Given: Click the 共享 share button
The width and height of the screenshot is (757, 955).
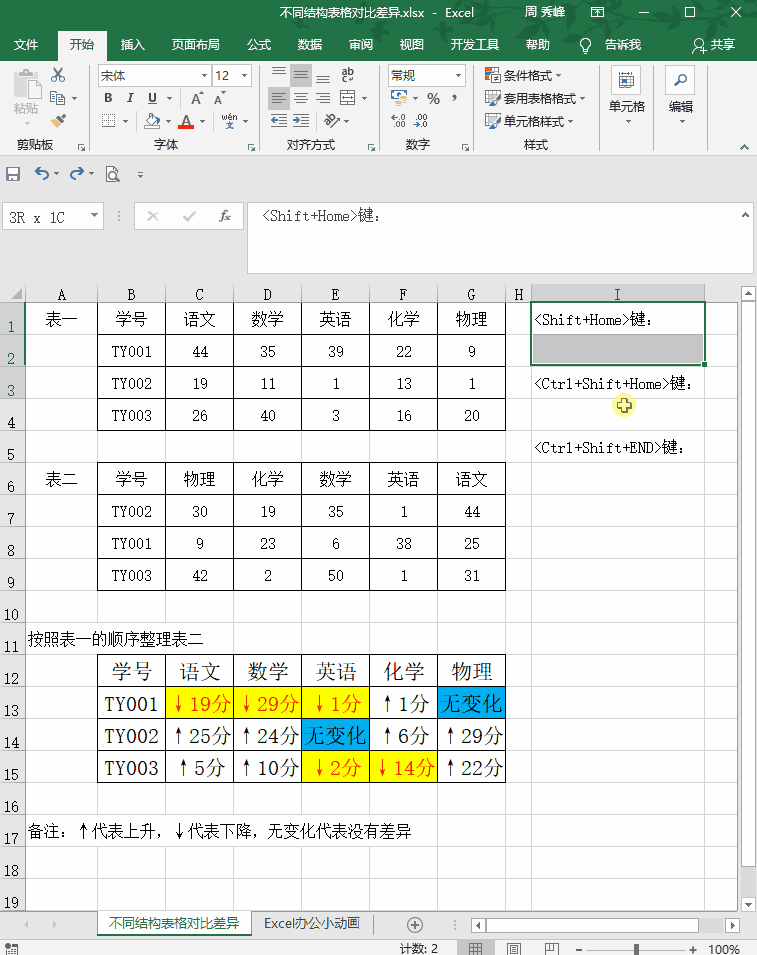Looking at the screenshot, I should pyautogui.click(x=714, y=45).
